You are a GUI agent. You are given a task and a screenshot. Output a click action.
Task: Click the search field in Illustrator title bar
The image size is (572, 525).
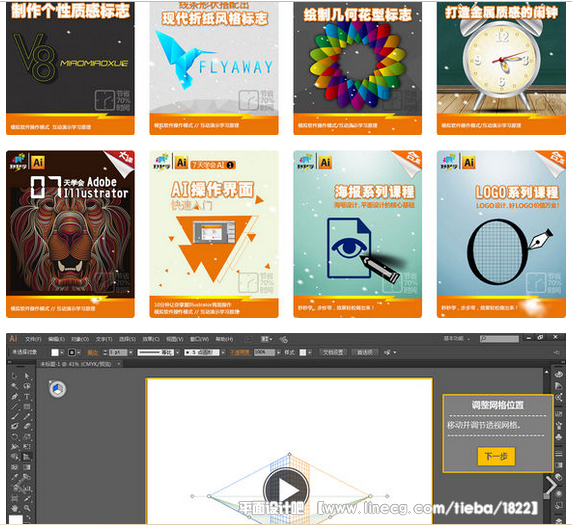coord(499,339)
